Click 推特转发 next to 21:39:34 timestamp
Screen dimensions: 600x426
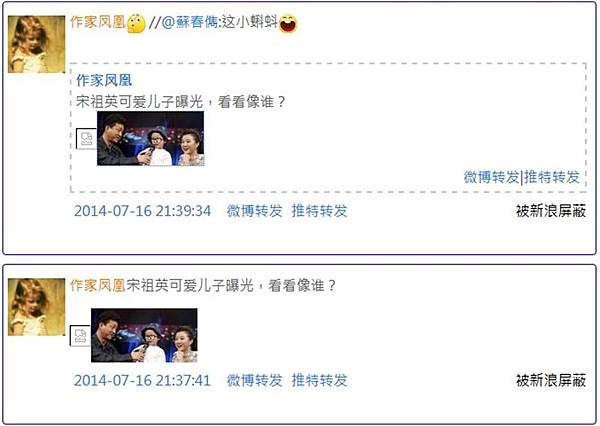[320, 211]
